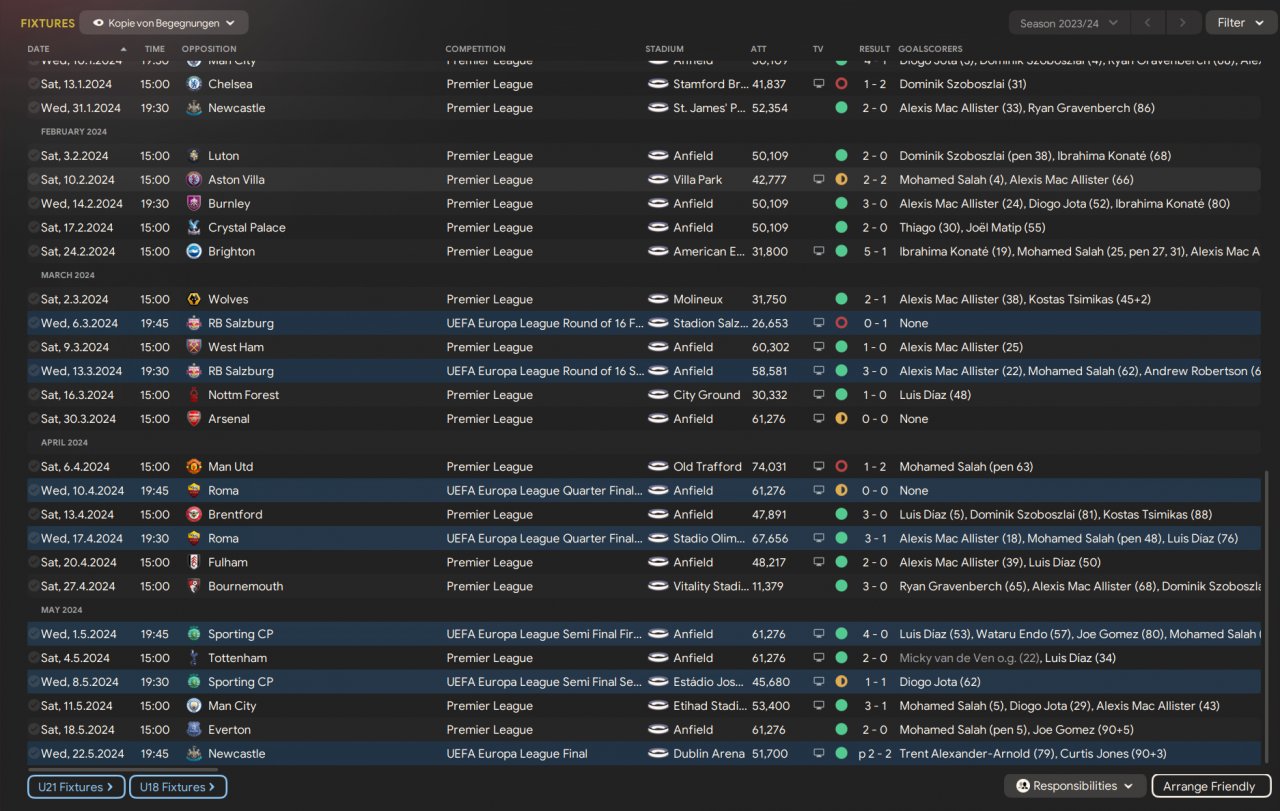
Task: Click the Arrange Friendly button
Action: coord(1211,786)
